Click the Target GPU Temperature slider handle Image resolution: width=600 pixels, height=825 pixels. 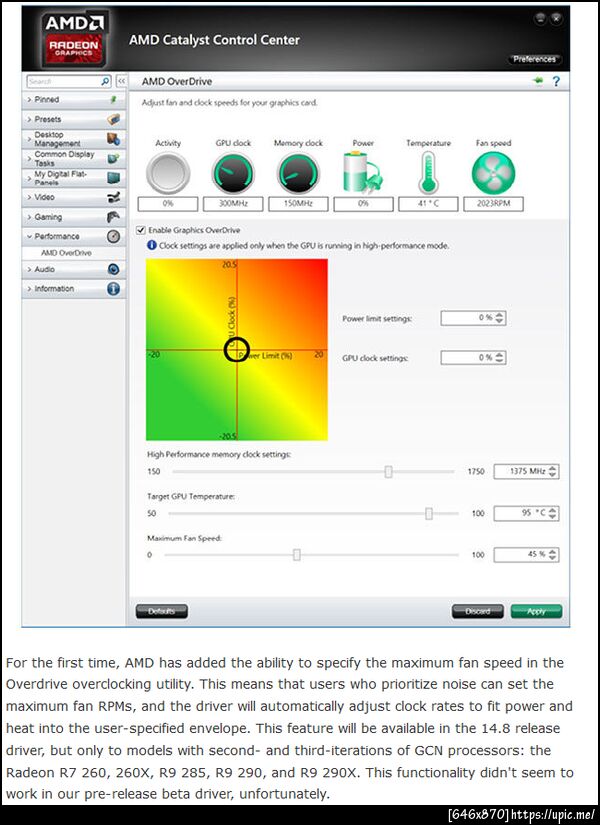click(429, 514)
